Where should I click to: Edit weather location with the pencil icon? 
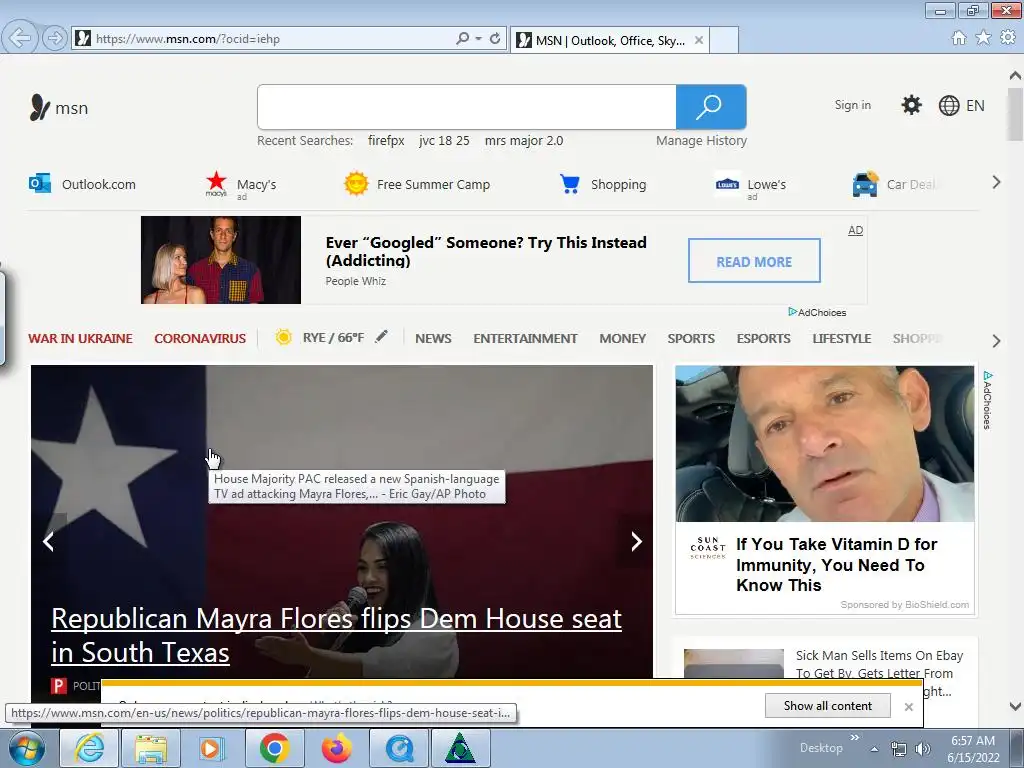click(x=381, y=336)
